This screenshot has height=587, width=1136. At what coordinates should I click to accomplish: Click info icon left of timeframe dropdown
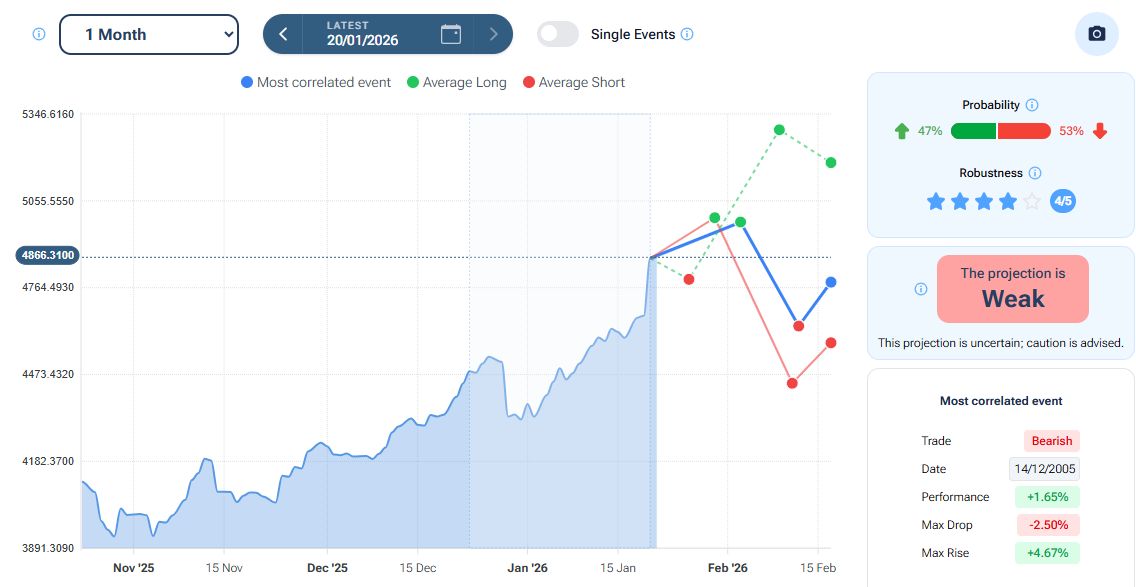click(39, 34)
